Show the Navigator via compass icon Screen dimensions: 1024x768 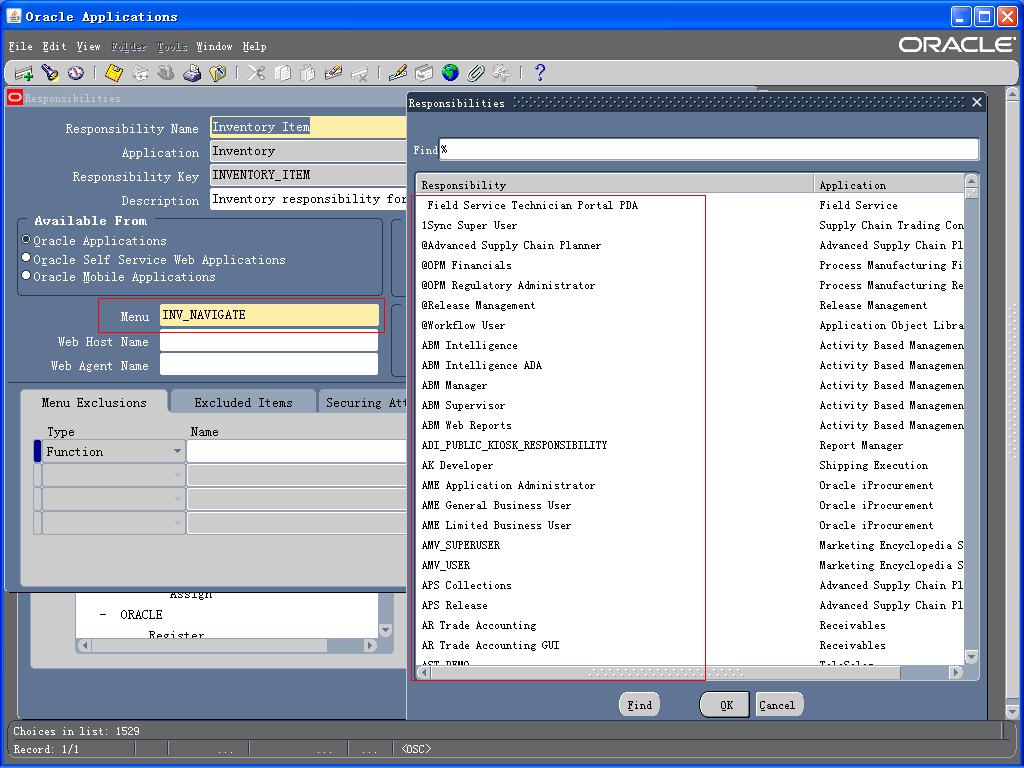point(75,72)
